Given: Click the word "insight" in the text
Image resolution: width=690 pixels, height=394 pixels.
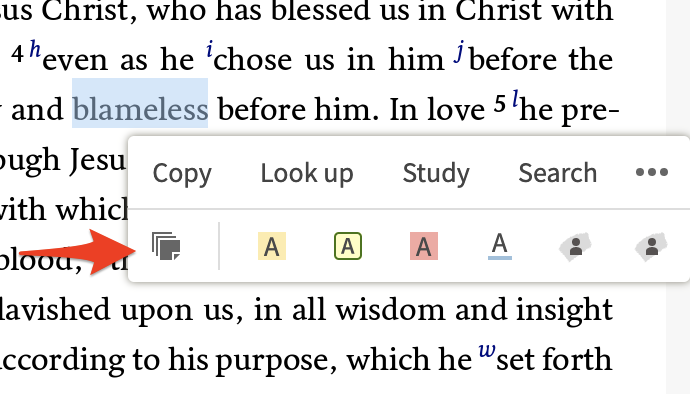Looking at the screenshot, I should [x=564, y=312].
